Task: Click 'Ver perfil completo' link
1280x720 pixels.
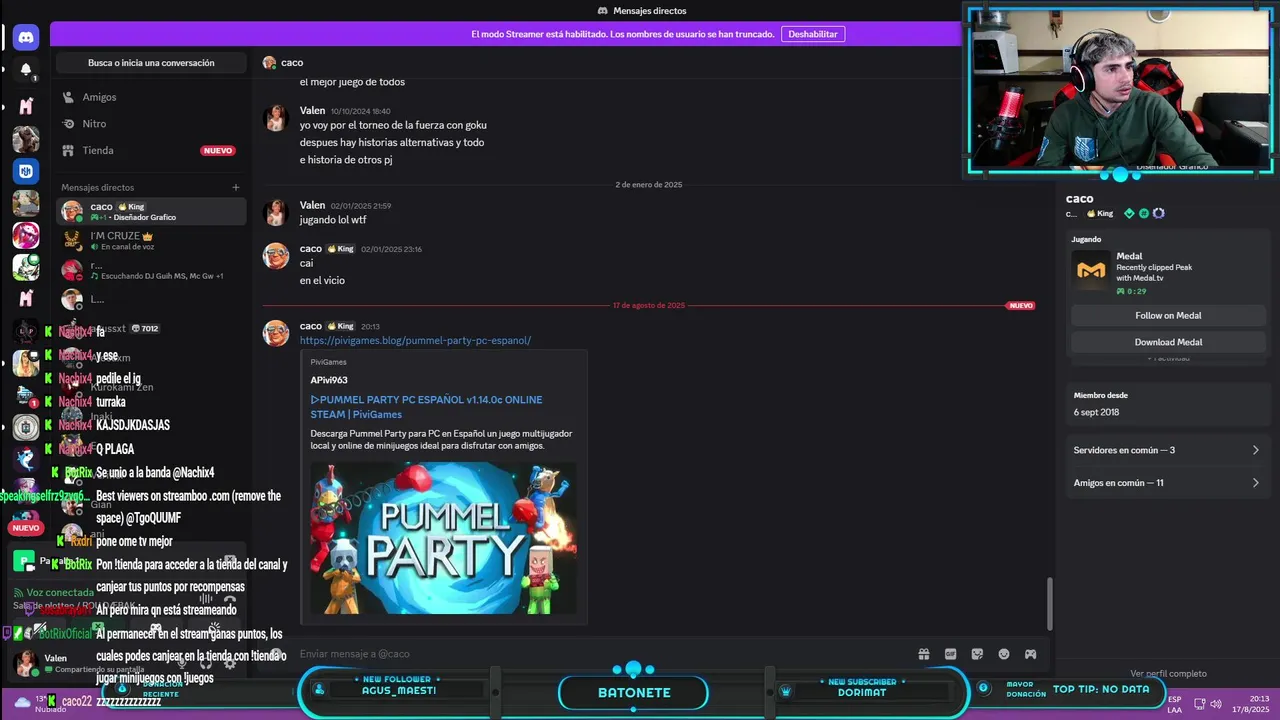Action: [1168, 674]
